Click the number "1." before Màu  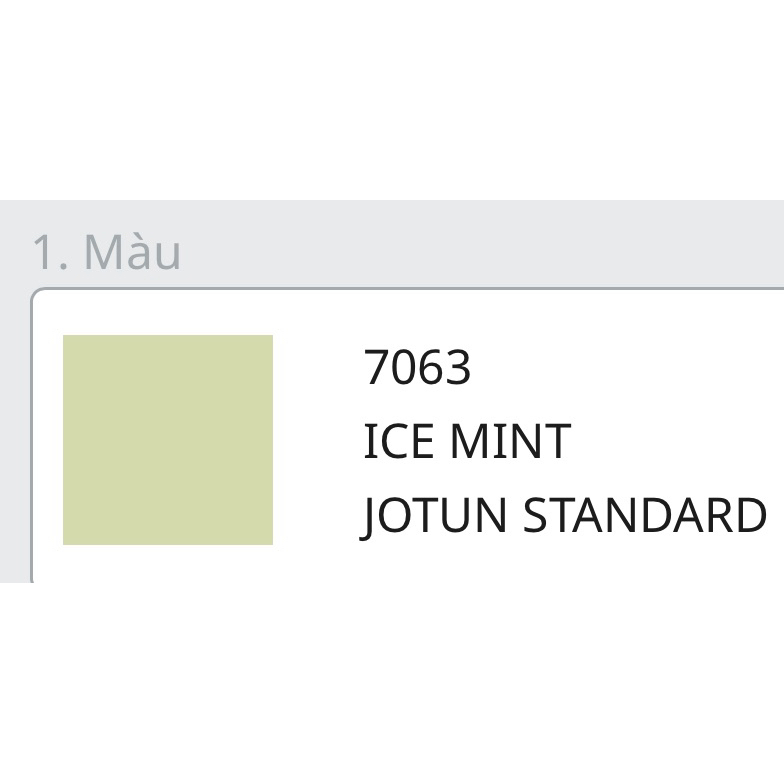click(50, 252)
